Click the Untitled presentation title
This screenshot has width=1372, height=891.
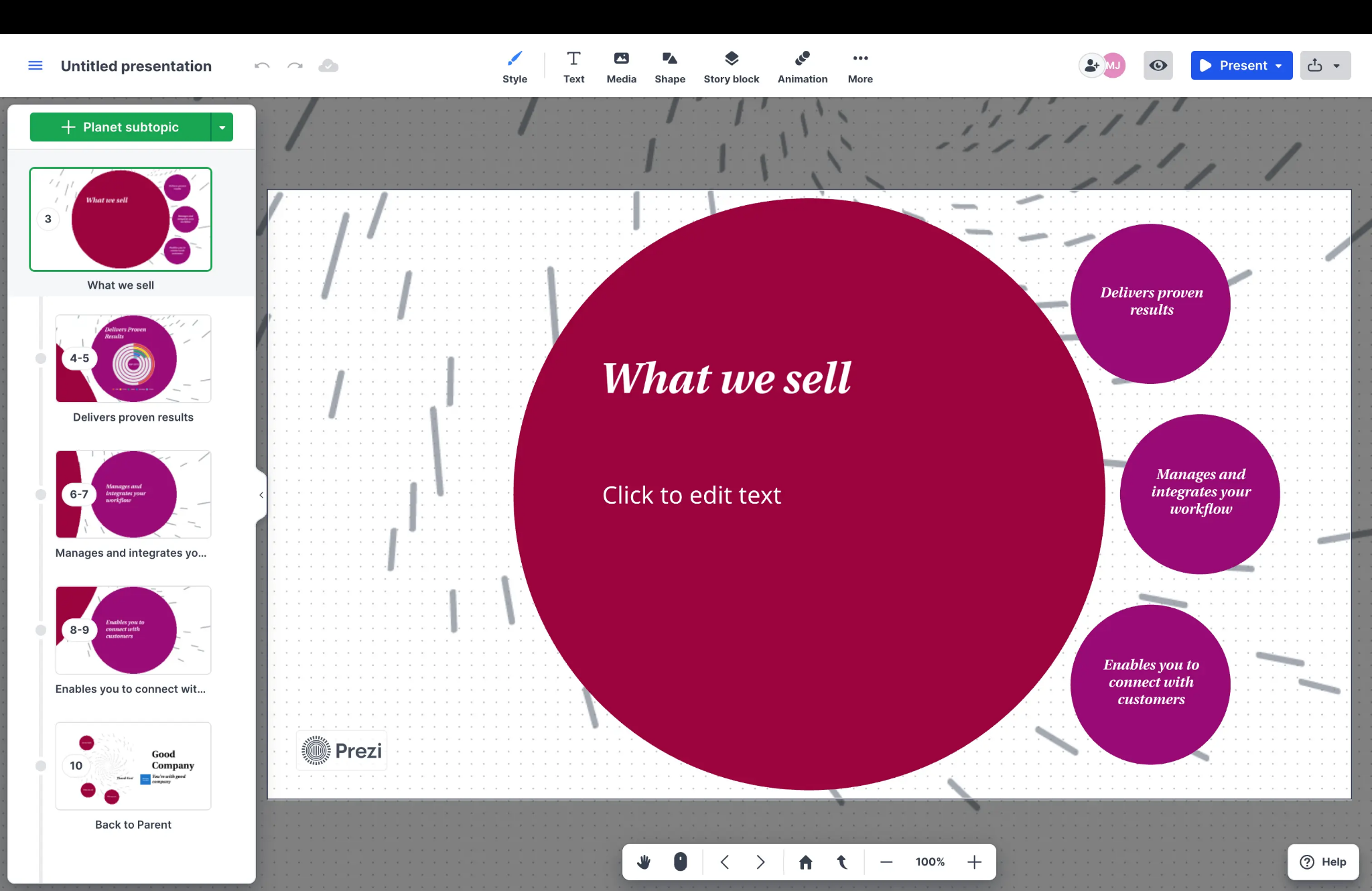click(x=136, y=66)
